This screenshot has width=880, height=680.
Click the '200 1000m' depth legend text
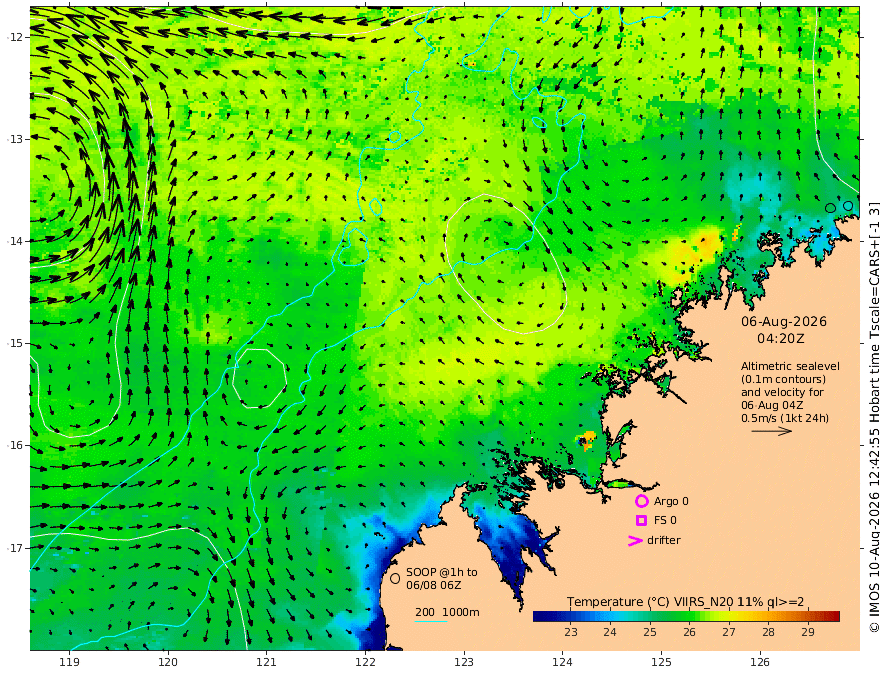pyautogui.click(x=447, y=612)
